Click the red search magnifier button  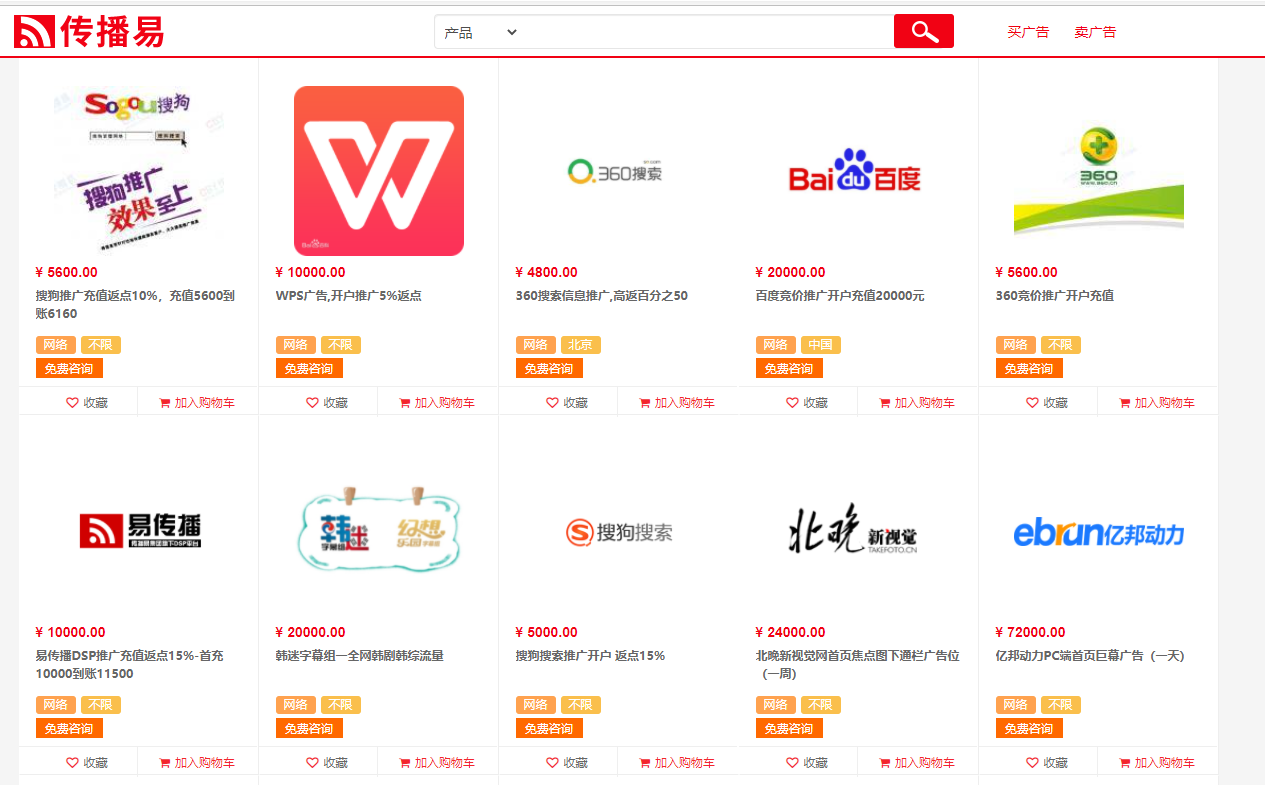[x=923, y=31]
